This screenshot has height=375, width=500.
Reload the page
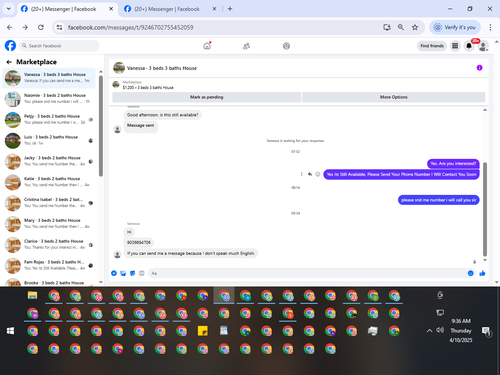click(x=41, y=27)
